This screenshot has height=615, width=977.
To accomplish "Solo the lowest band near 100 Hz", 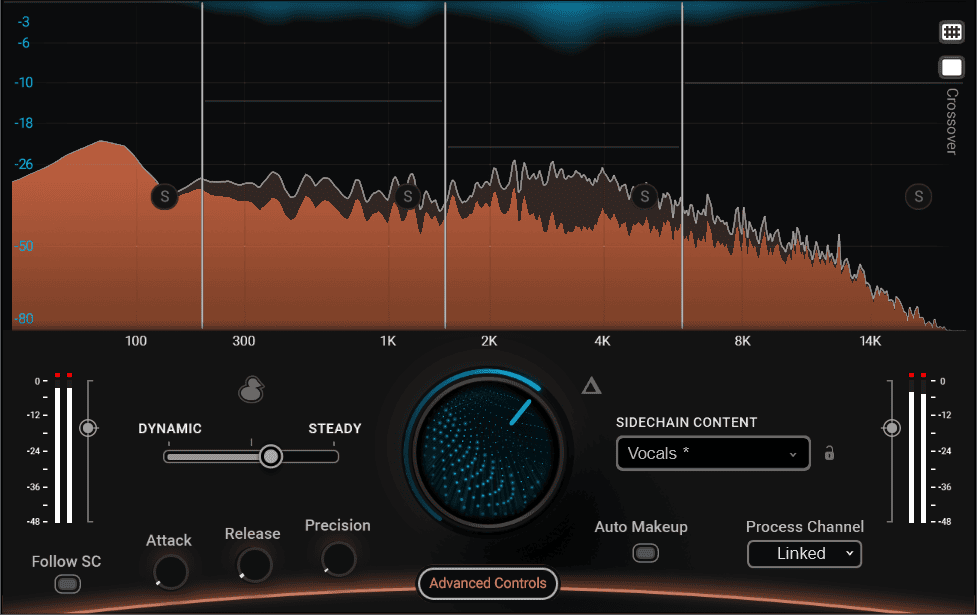I will click(164, 196).
